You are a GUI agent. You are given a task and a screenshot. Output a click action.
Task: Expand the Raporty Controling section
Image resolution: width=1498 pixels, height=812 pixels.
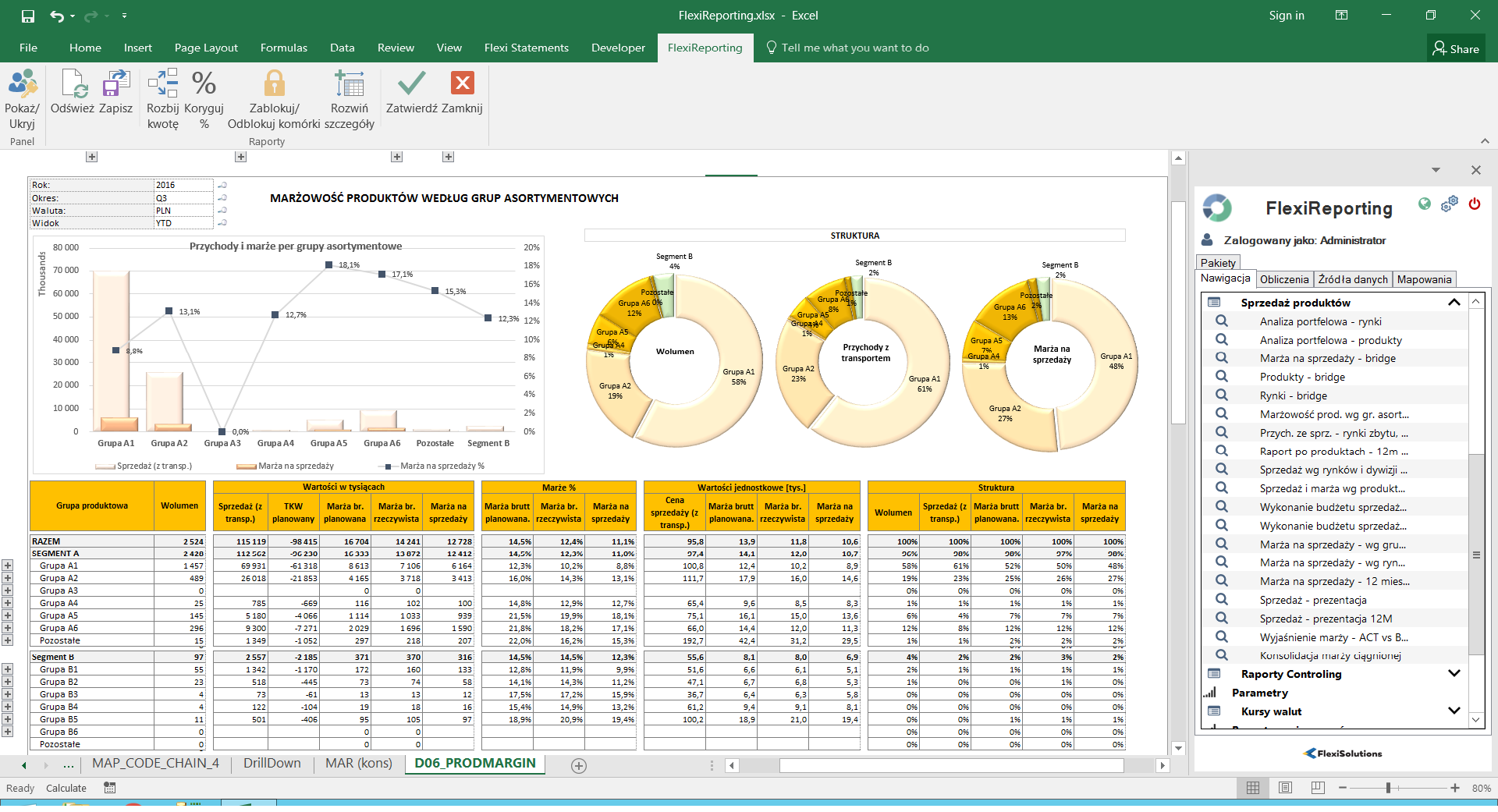point(1454,674)
